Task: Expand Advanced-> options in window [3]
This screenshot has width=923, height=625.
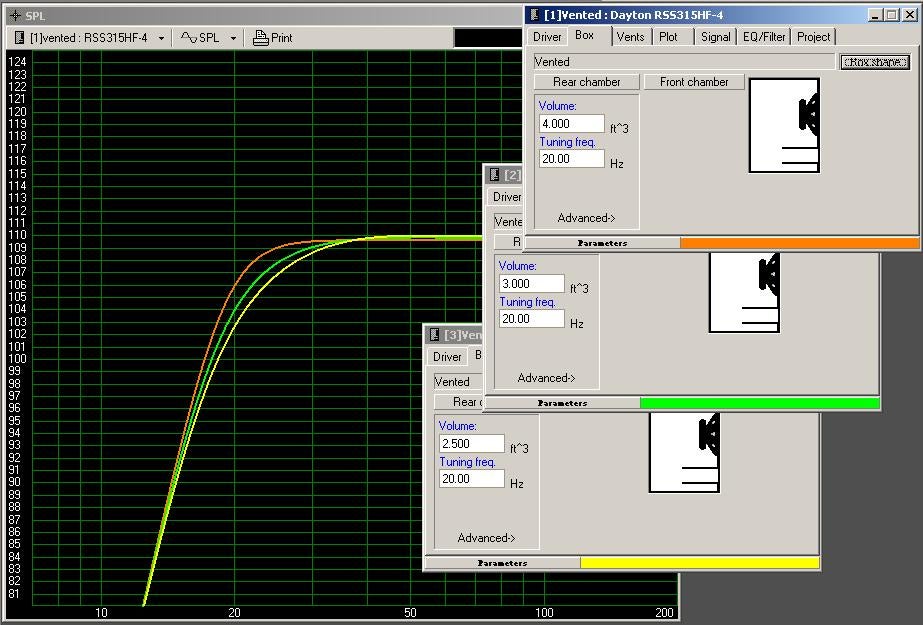Action: tap(486, 538)
